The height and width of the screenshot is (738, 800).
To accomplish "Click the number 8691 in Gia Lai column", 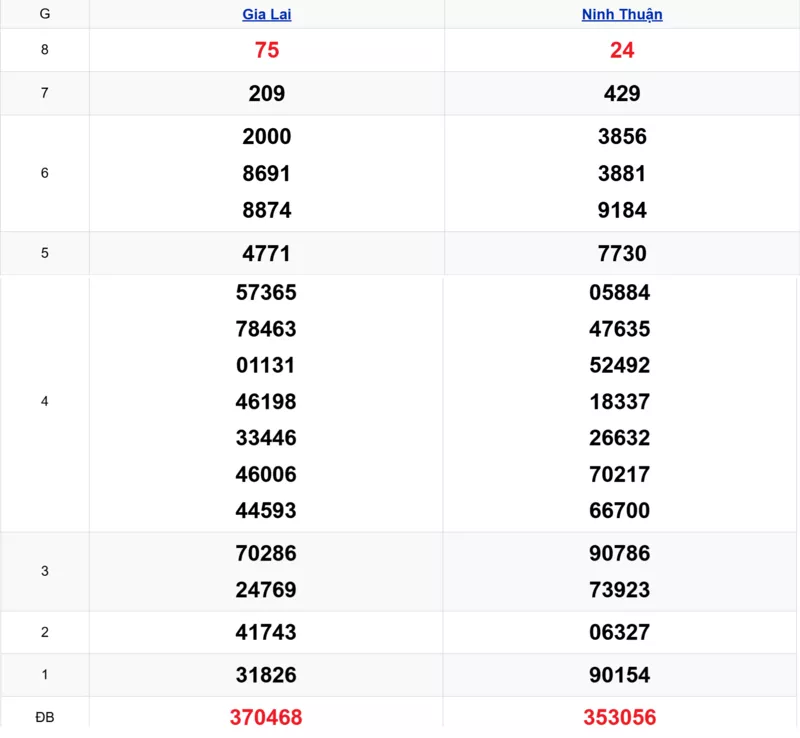I will tap(267, 173).
